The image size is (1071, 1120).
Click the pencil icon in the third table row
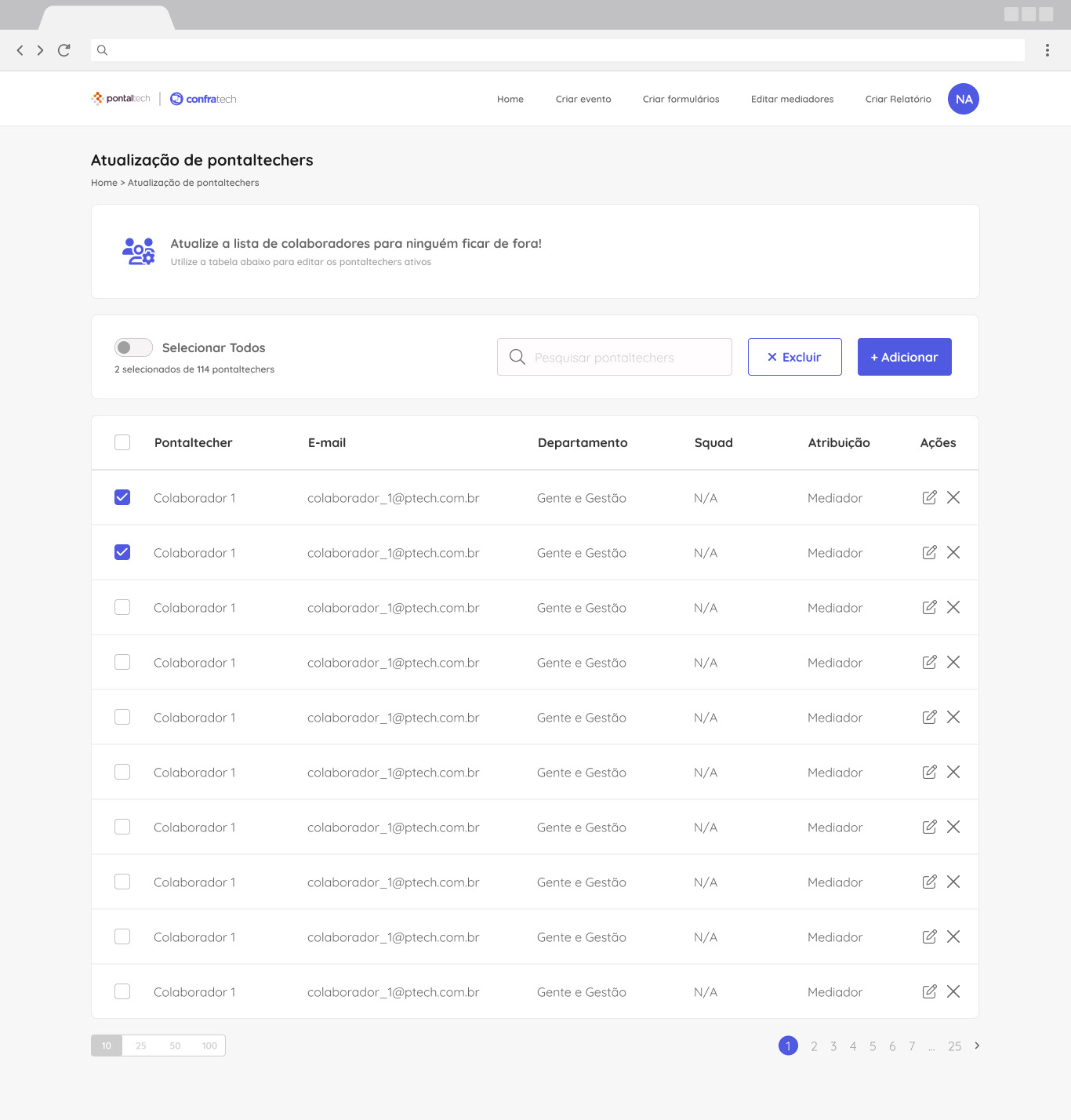pyautogui.click(x=929, y=607)
